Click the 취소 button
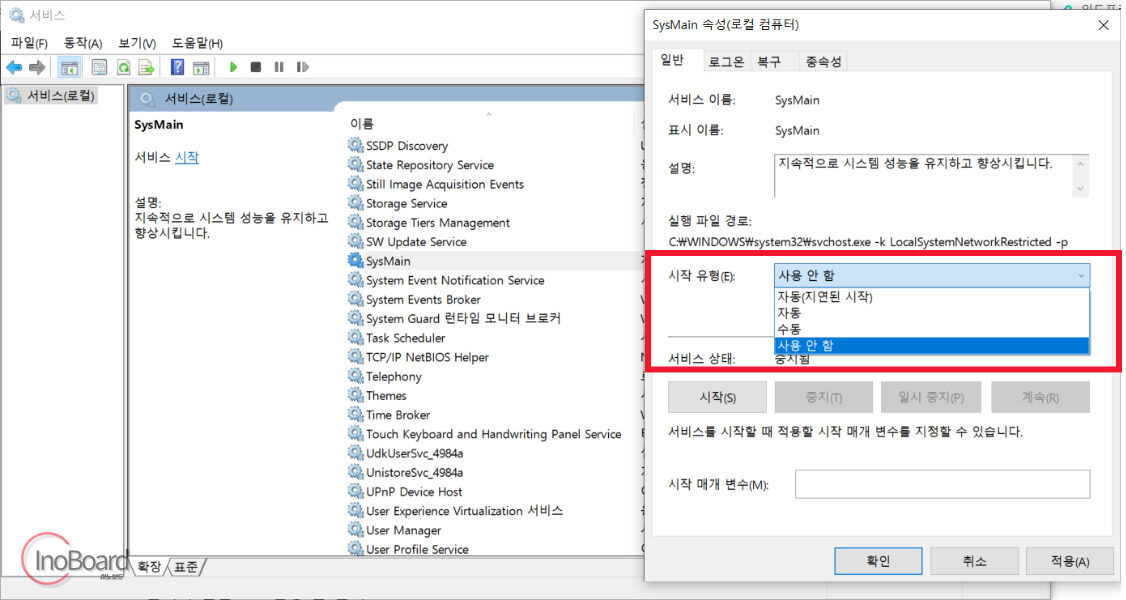The width and height of the screenshot is (1126, 600). pyautogui.click(x=974, y=561)
